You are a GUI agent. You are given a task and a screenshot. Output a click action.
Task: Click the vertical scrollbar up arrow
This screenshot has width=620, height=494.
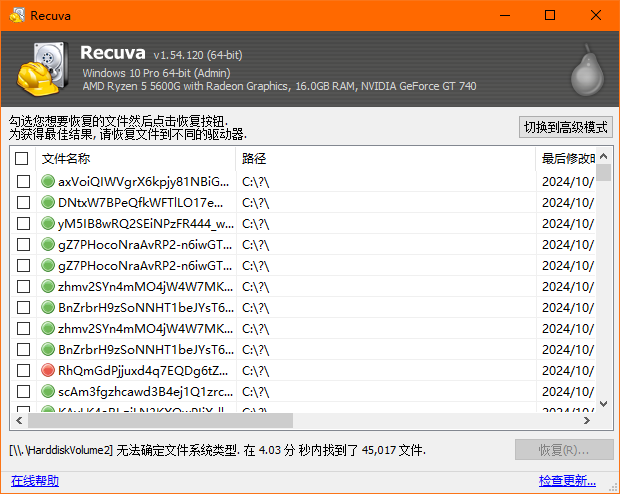pyautogui.click(x=603, y=156)
